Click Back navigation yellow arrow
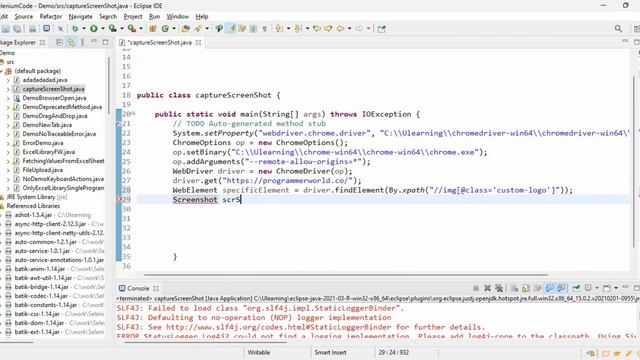 (x=340, y=29)
